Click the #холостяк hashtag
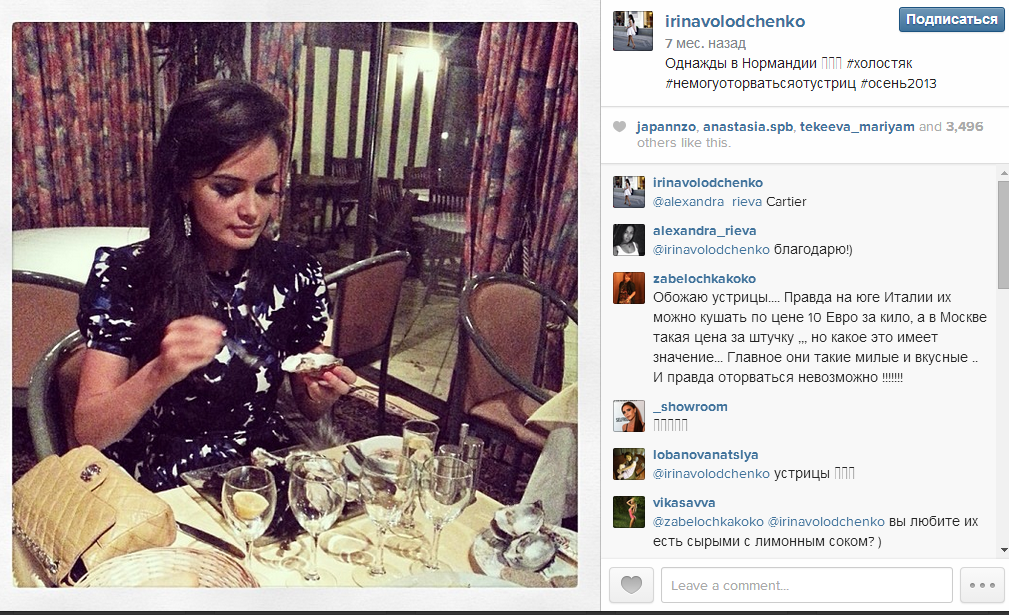 880,64
